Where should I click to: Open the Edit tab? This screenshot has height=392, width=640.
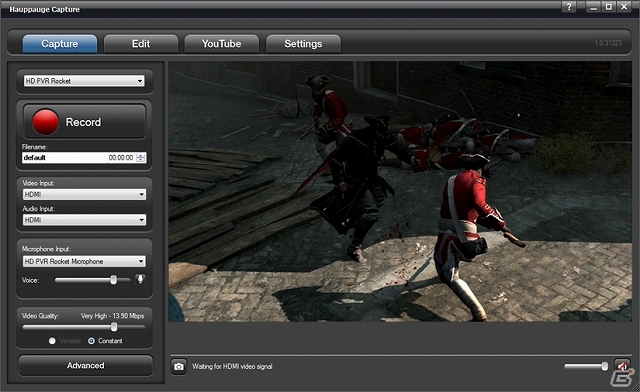141,44
